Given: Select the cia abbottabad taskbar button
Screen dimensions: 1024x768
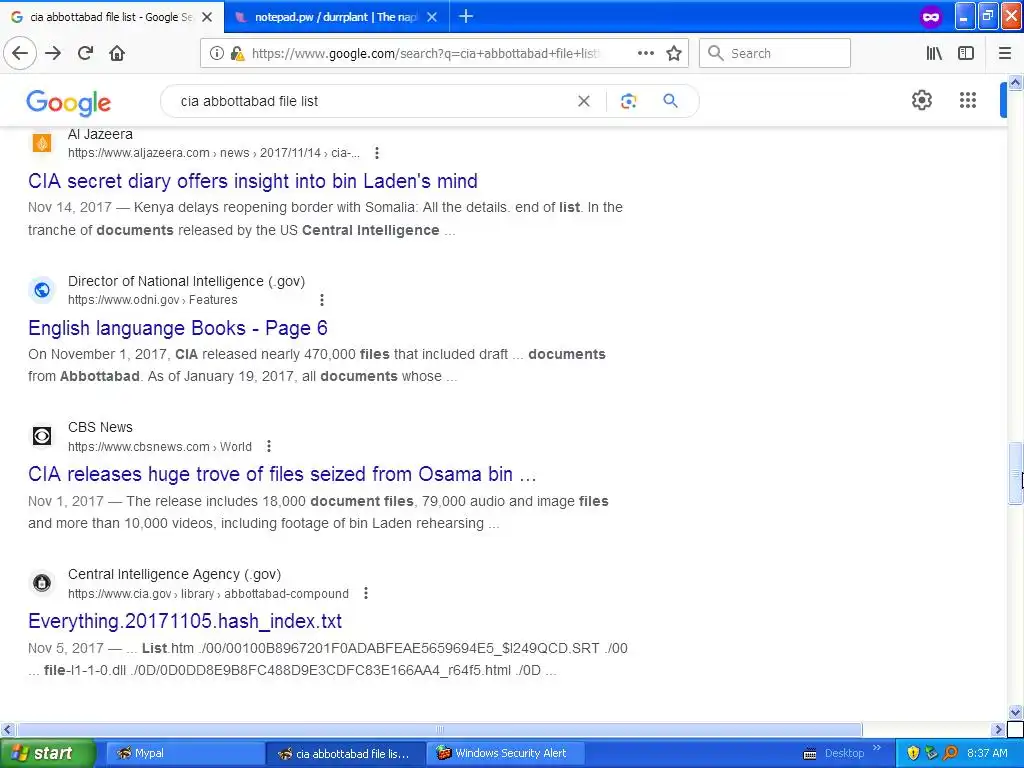Looking at the screenshot, I should (x=345, y=753).
